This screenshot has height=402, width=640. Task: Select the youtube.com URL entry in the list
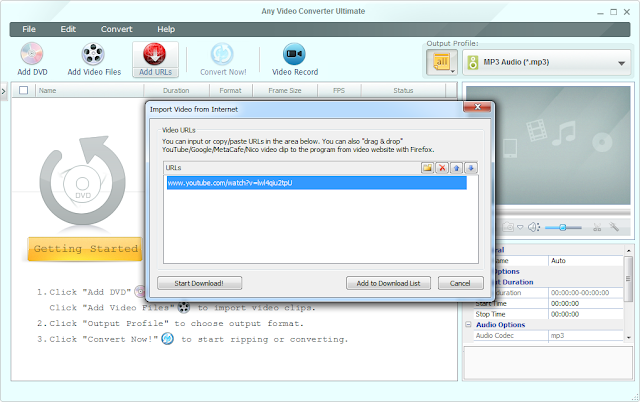[316, 183]
